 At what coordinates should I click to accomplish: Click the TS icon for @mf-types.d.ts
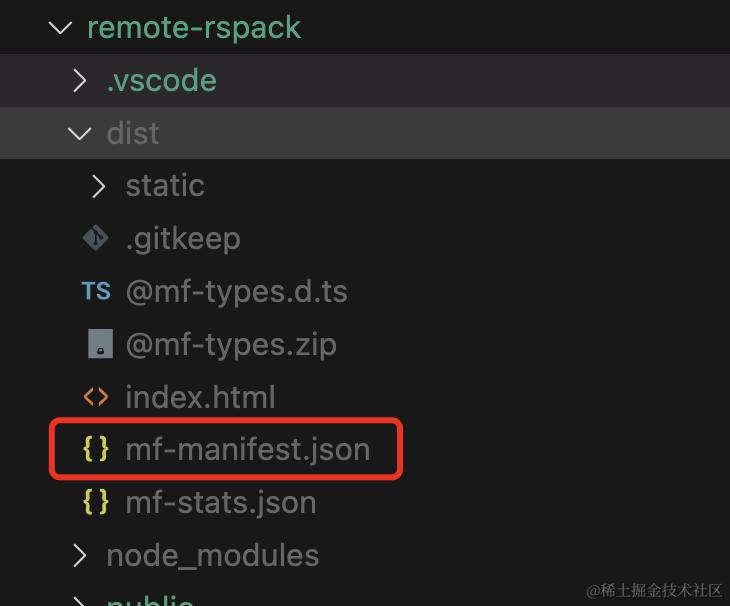pos(96,291)
